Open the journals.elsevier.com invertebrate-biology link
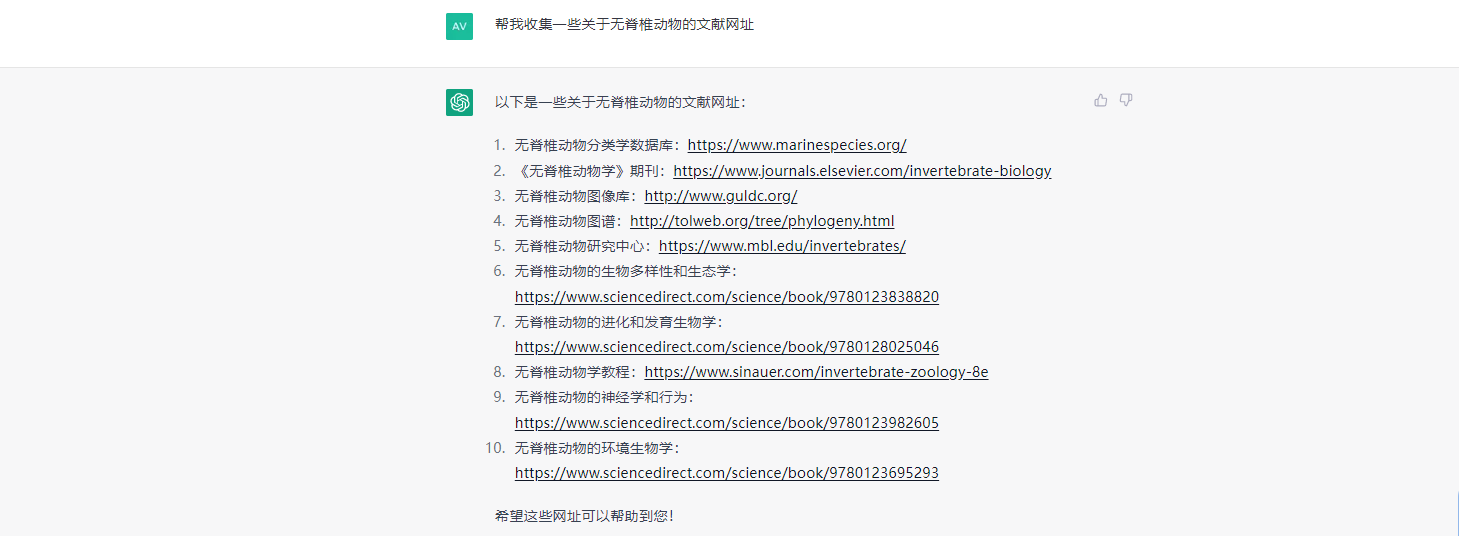This screenshot has height=536, width=1459. (862, 171)
